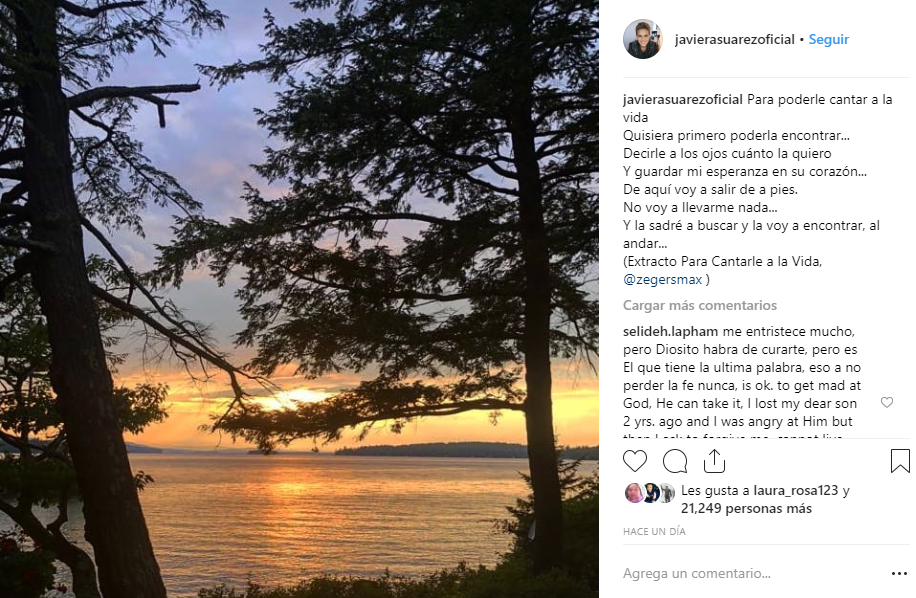Image resolution: width=916 pixels, height=598 pixels.
Task: Click the rightmost liker avatar beside Les gusta
Action: coord(666,492)
